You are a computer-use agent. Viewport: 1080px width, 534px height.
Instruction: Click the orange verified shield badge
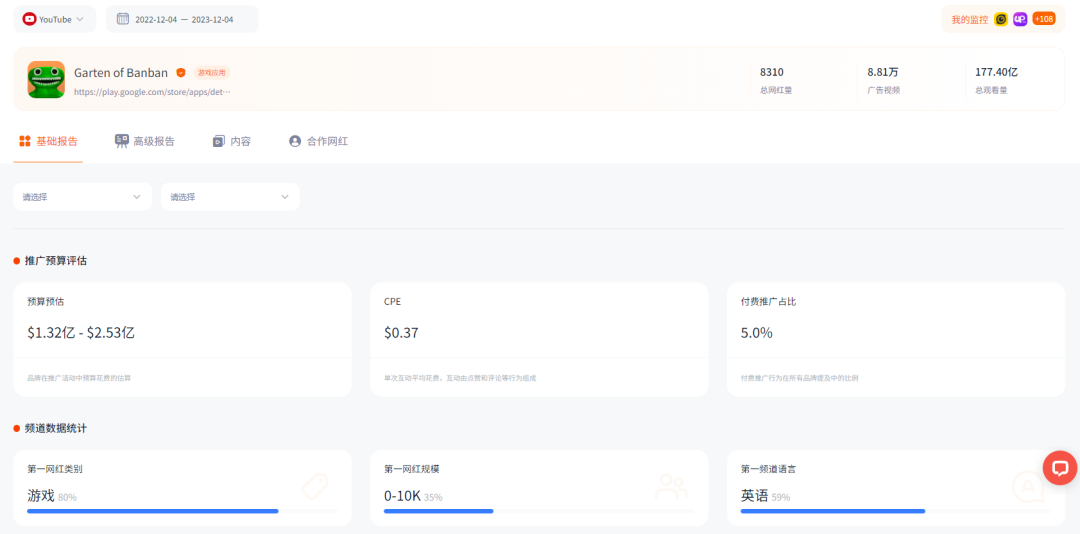tap(180, 72)
